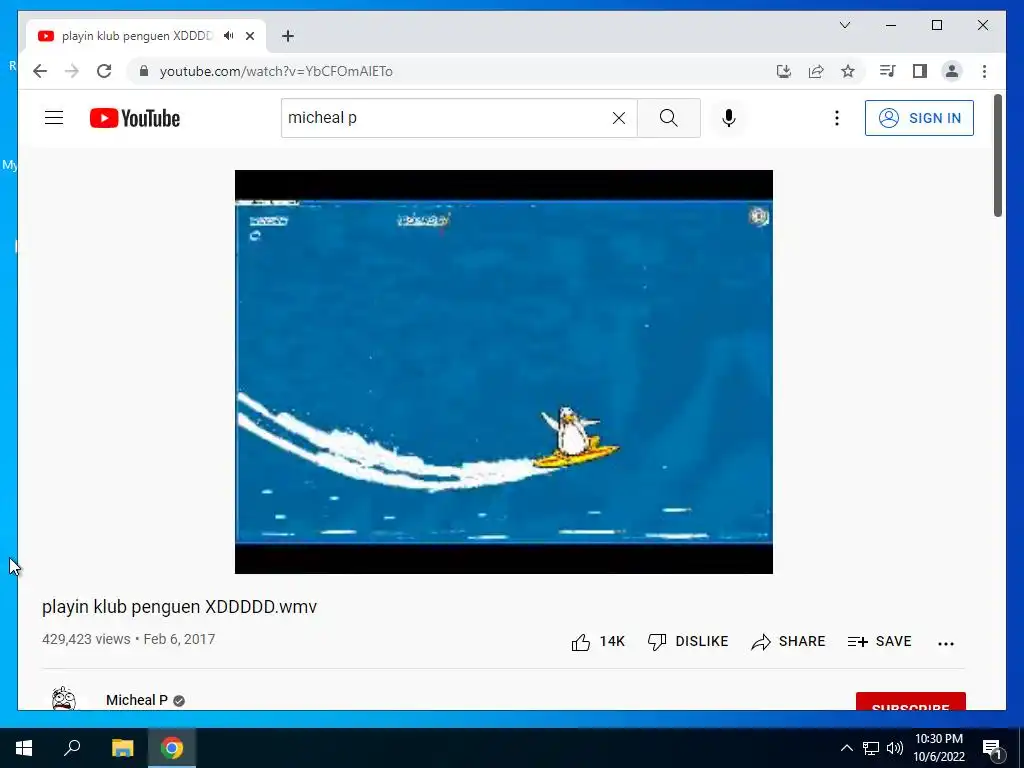Viewport: 1024px width, 768px height.
Task: Click the red SUBSCRIBE button
Action: (x=910, y=701)
